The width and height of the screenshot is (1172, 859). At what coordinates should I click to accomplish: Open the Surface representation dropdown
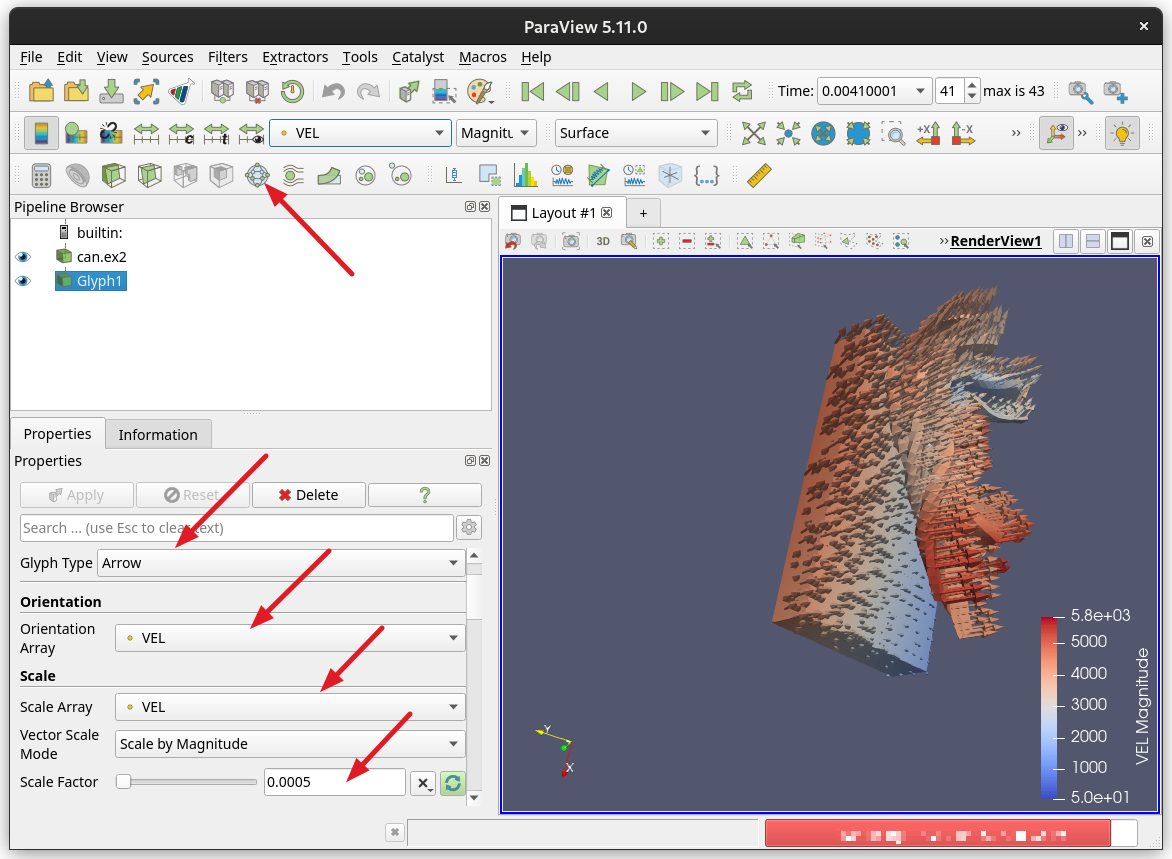click(636, 133)
